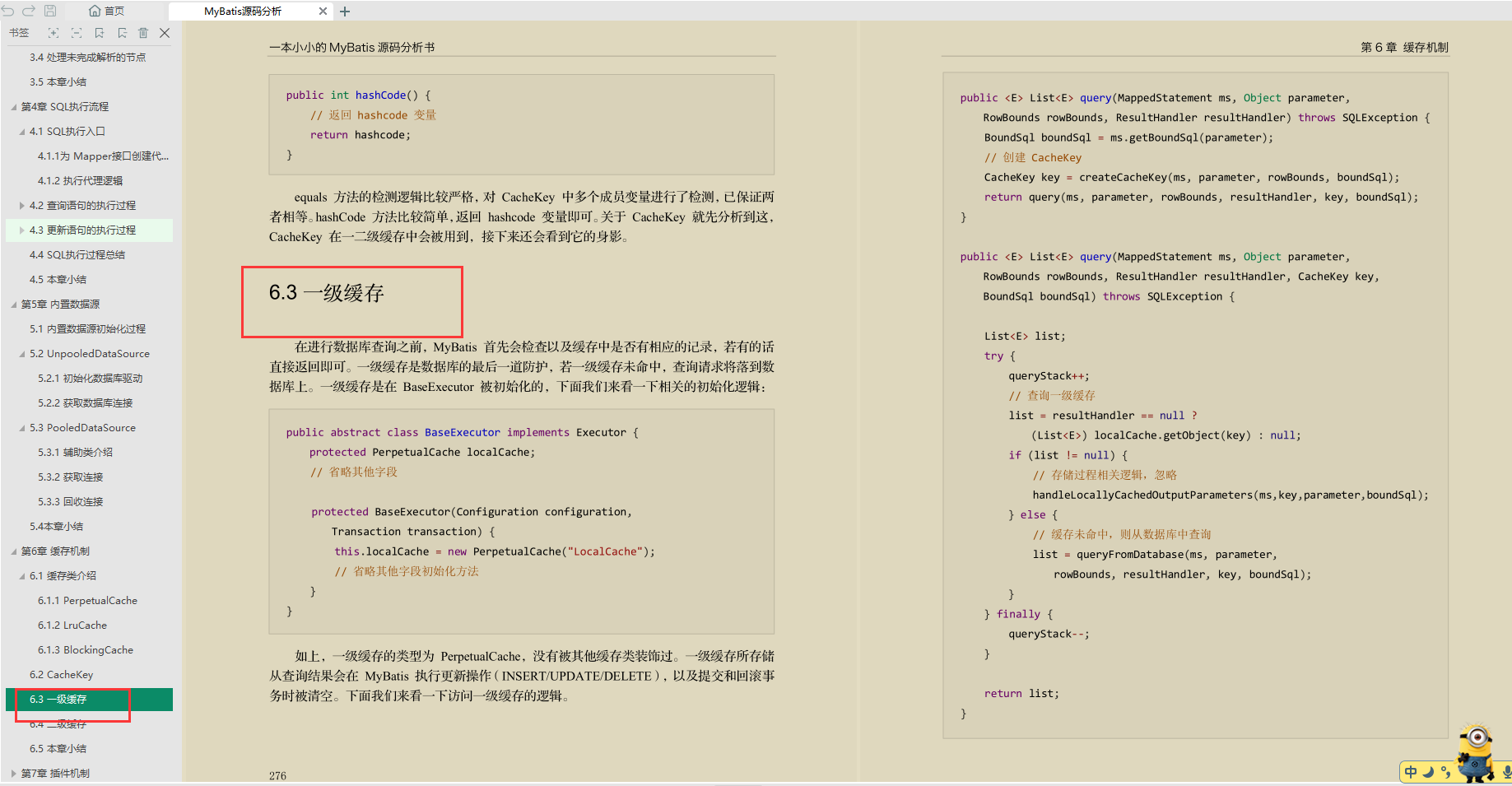Collapse the 6.1 缓存类介绍 node
Screen dimensions: 1512x786
click(22, 576)
